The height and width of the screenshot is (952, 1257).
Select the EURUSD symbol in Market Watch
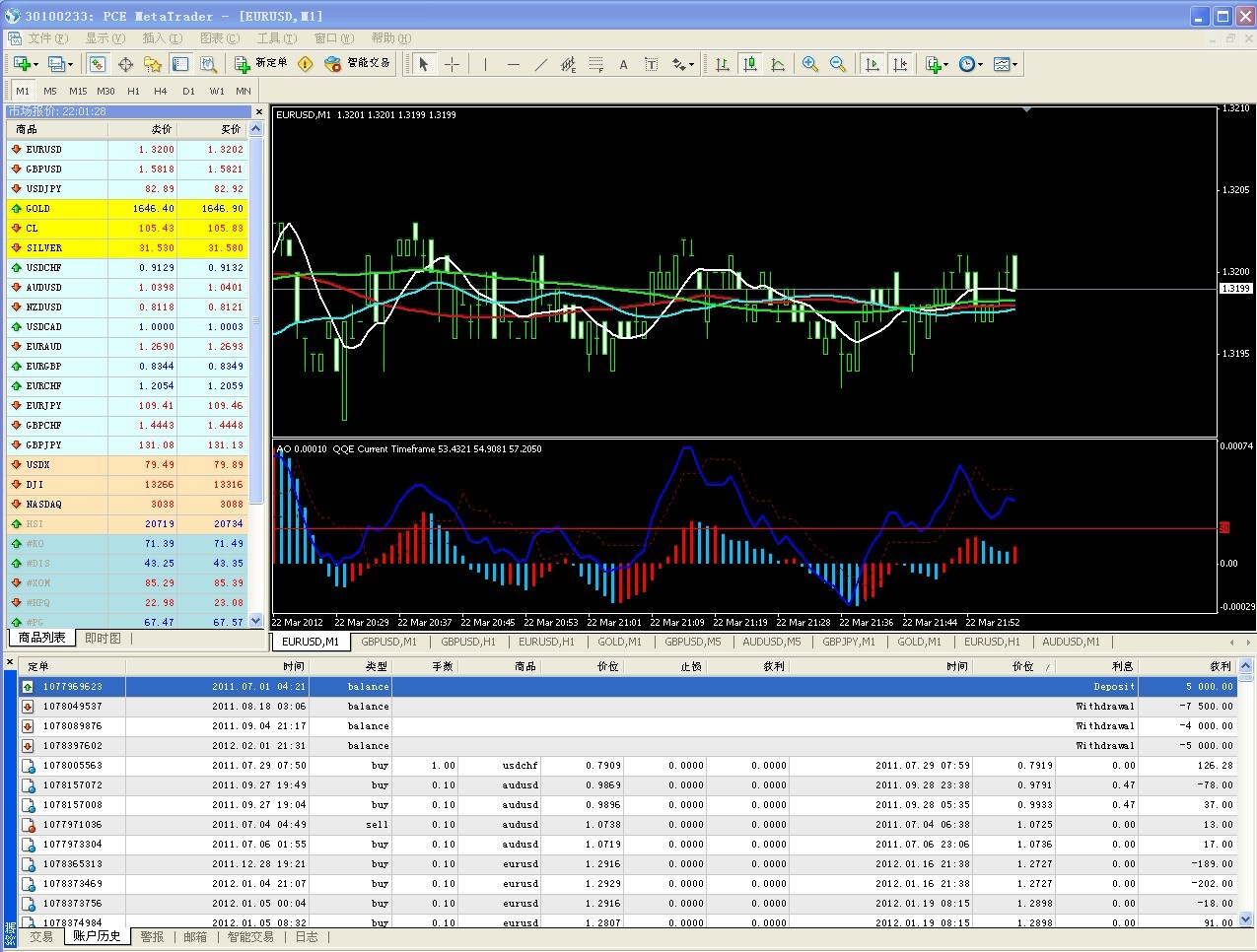click(43, 150)
